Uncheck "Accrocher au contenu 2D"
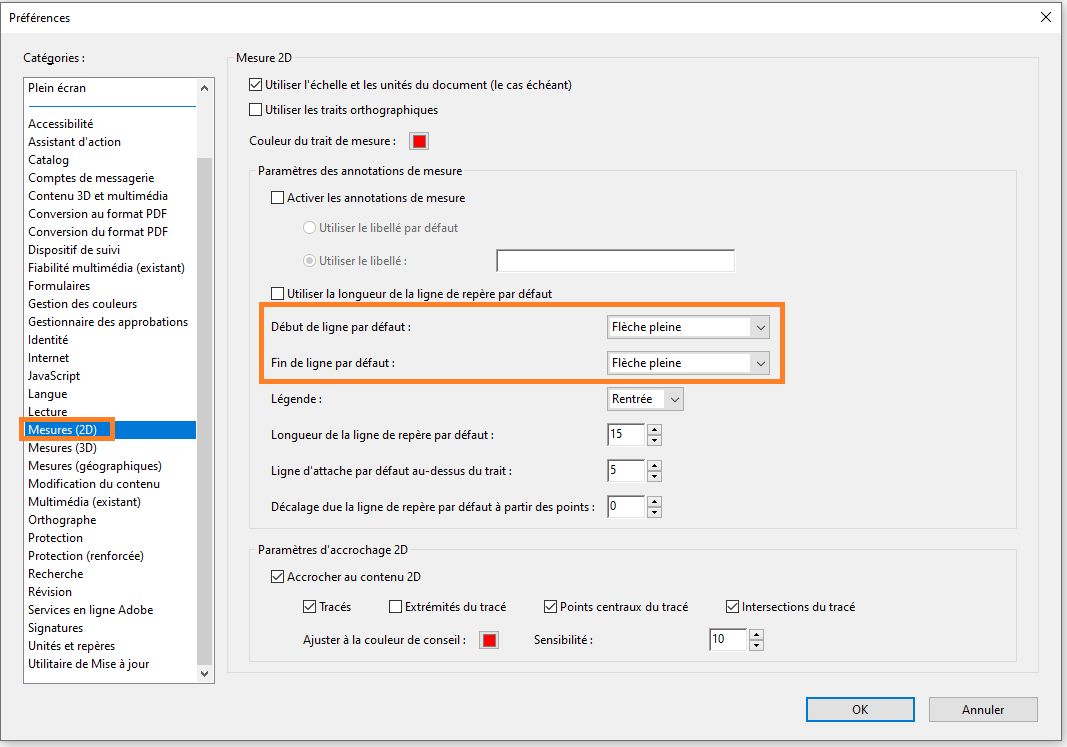The image size is (1067, 747). tap(277, 577)
